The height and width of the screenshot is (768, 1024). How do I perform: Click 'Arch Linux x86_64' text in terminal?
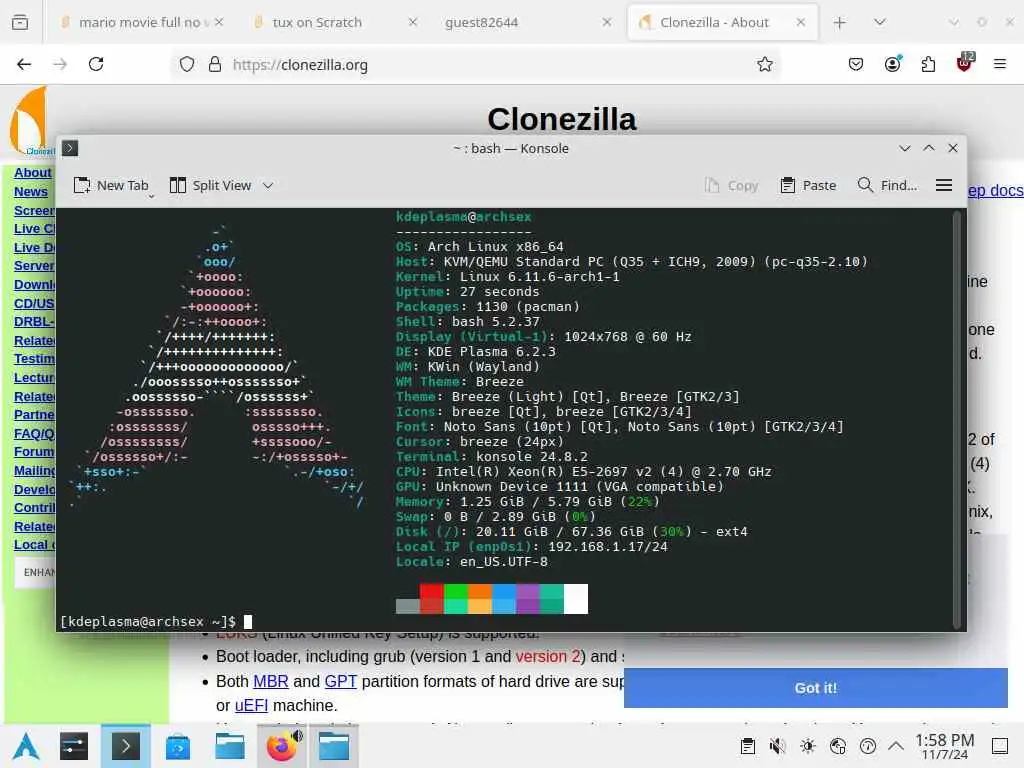click(495, 247)
